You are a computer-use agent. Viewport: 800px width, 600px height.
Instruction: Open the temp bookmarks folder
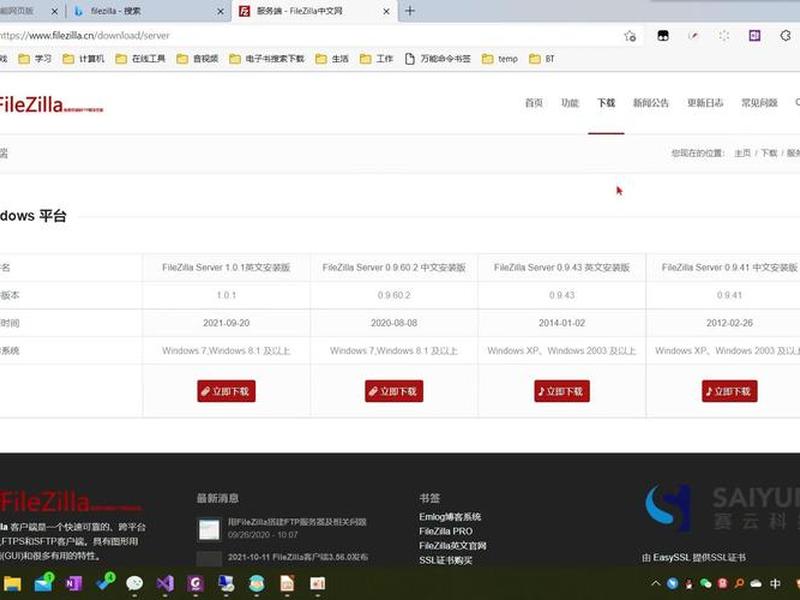[x=500, y=59]
